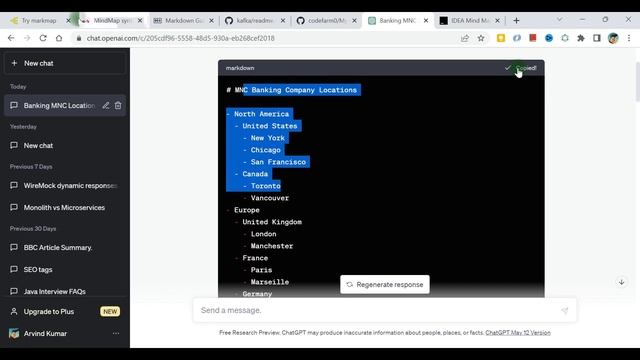Go forward in browser history
Viewport: 640px width, 360px height.
pyautogui.click(x=27, y=38)
